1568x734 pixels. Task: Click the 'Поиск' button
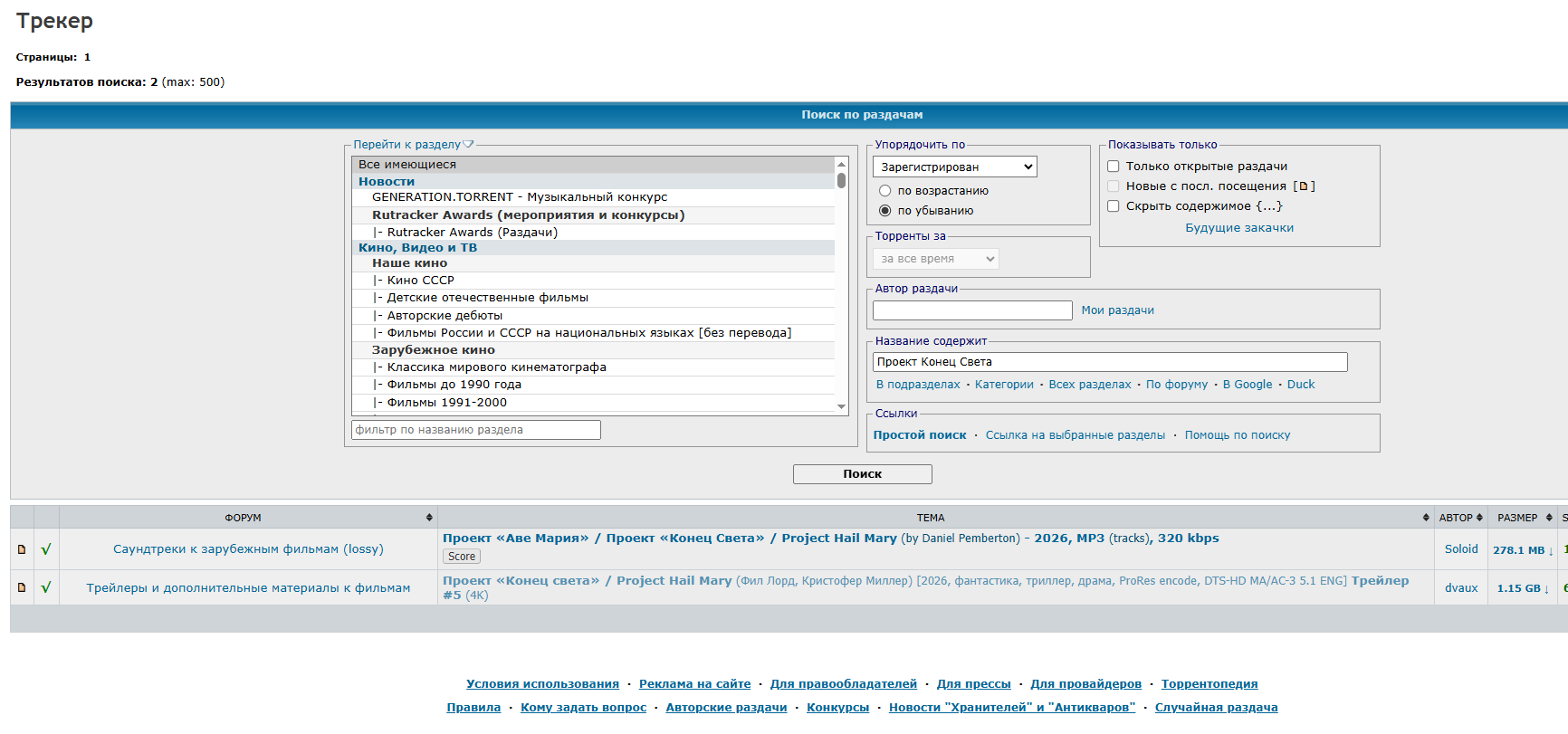click(x=863, y=474)
